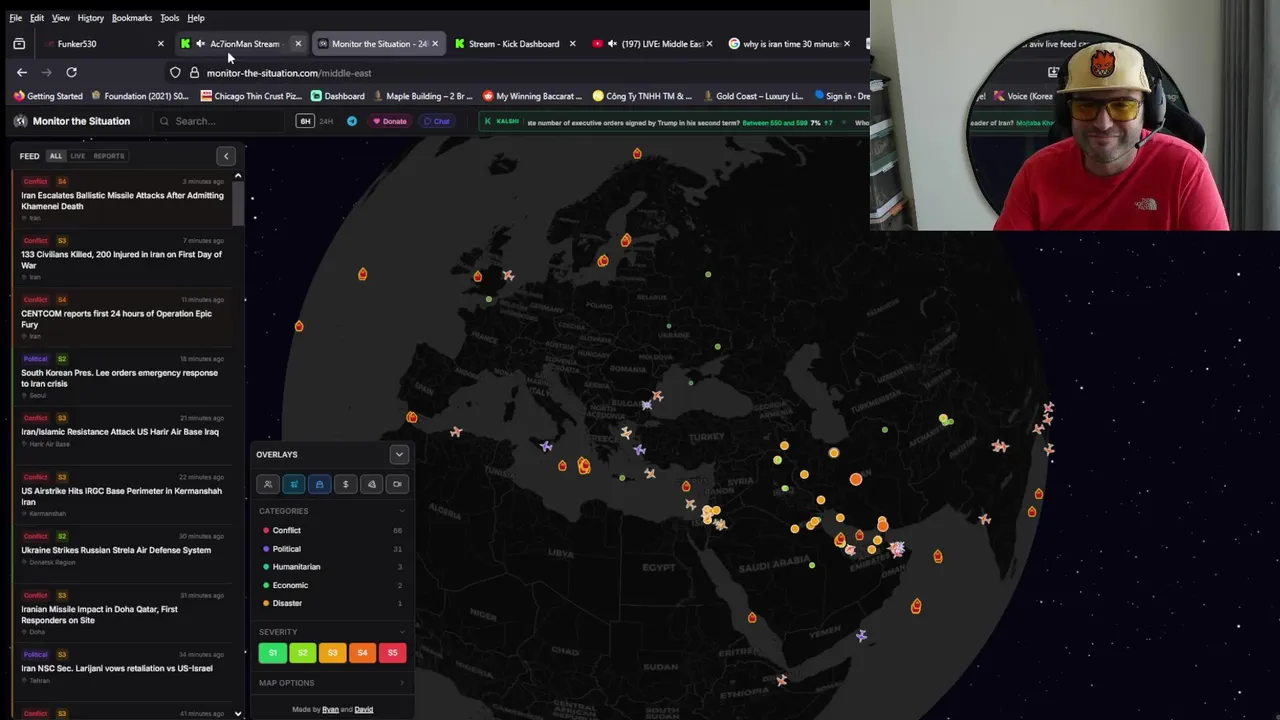The image size is (1280, 720).
Task: Click the feed scrollbar down arrow
Action: (238, 714)
